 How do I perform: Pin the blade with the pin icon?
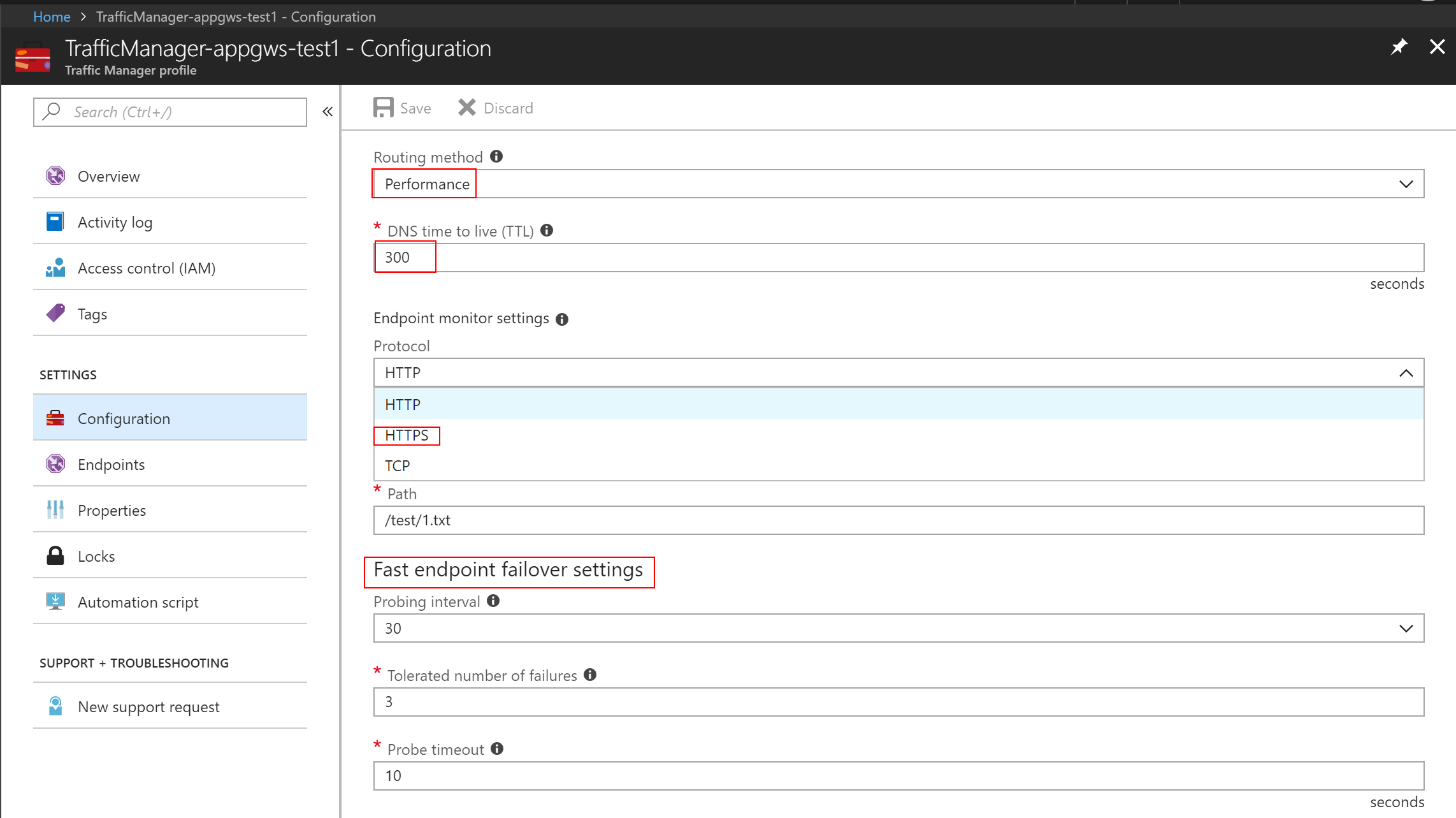click(1399, 47)
